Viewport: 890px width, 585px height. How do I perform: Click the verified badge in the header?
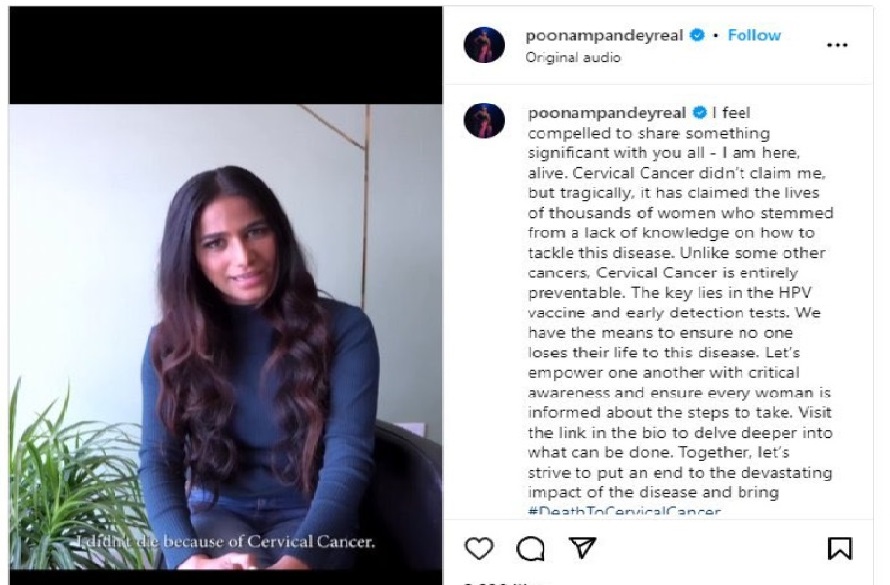coord(697,35)
